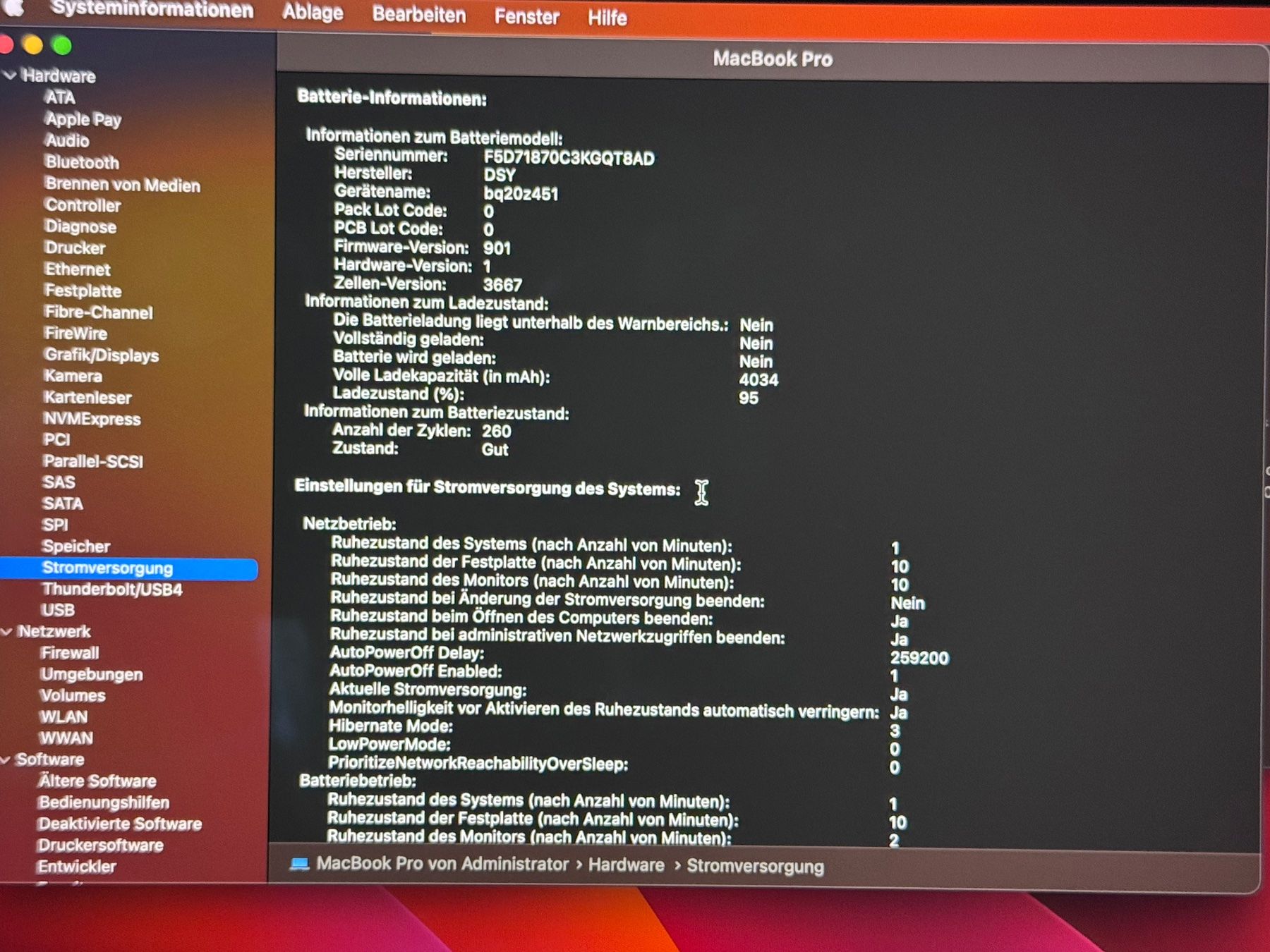The height and width of the screenshot is (952, 1270).
Task: Open the Hilfe menu
Action: (x=607, y=18)
